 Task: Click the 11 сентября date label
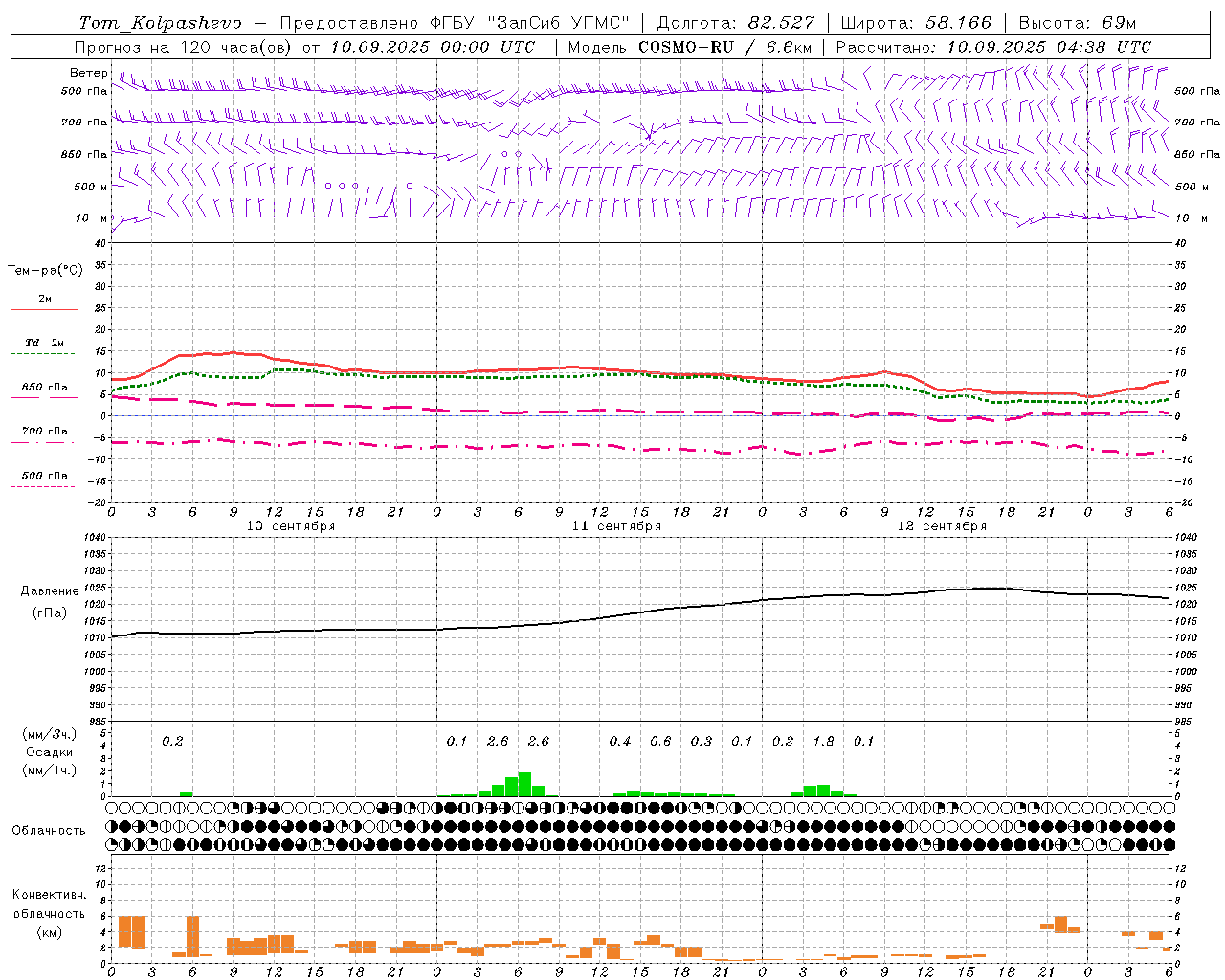pyautogui.click(x=616, y=526)
